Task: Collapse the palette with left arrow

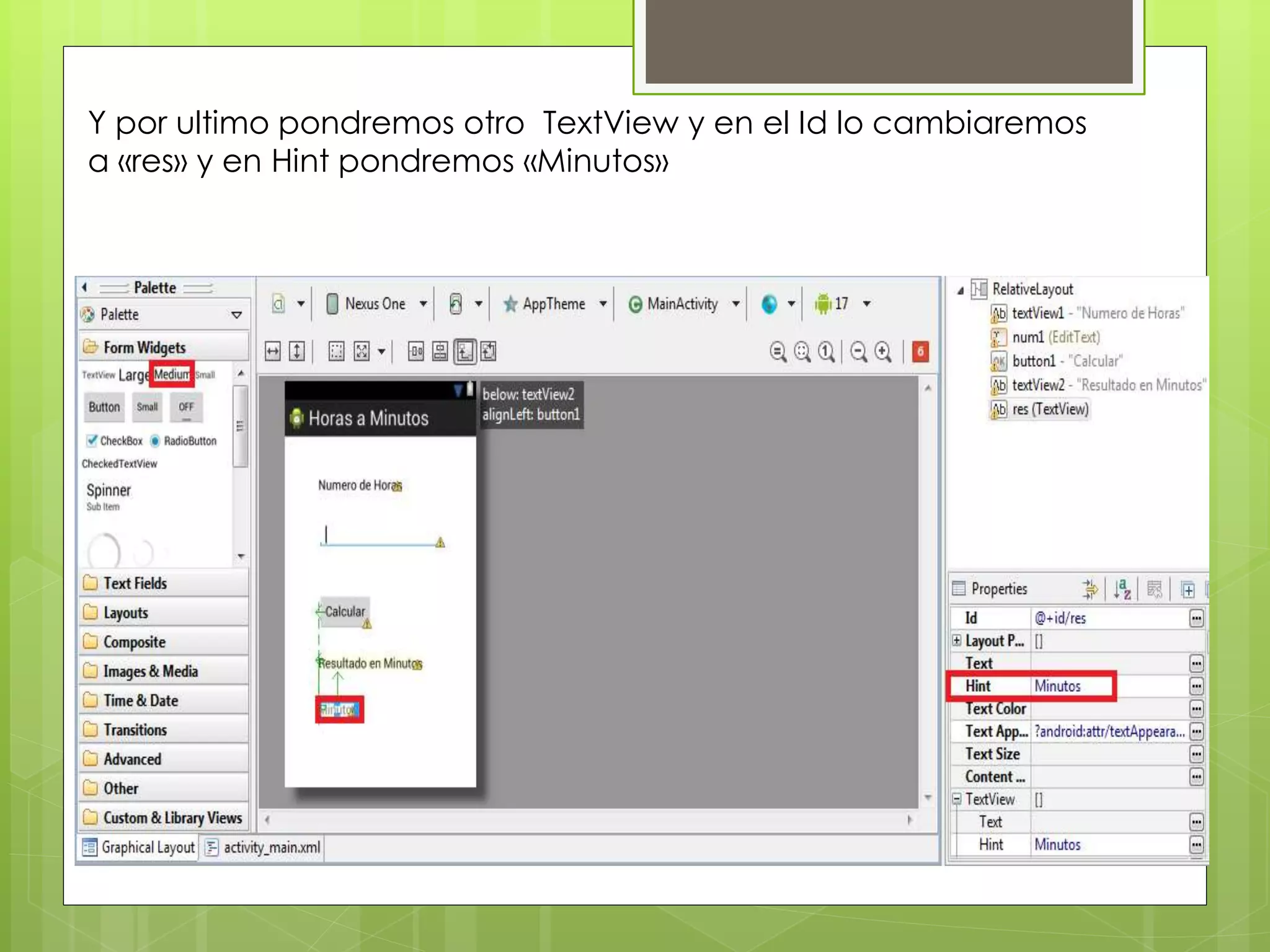Action: 85,288
